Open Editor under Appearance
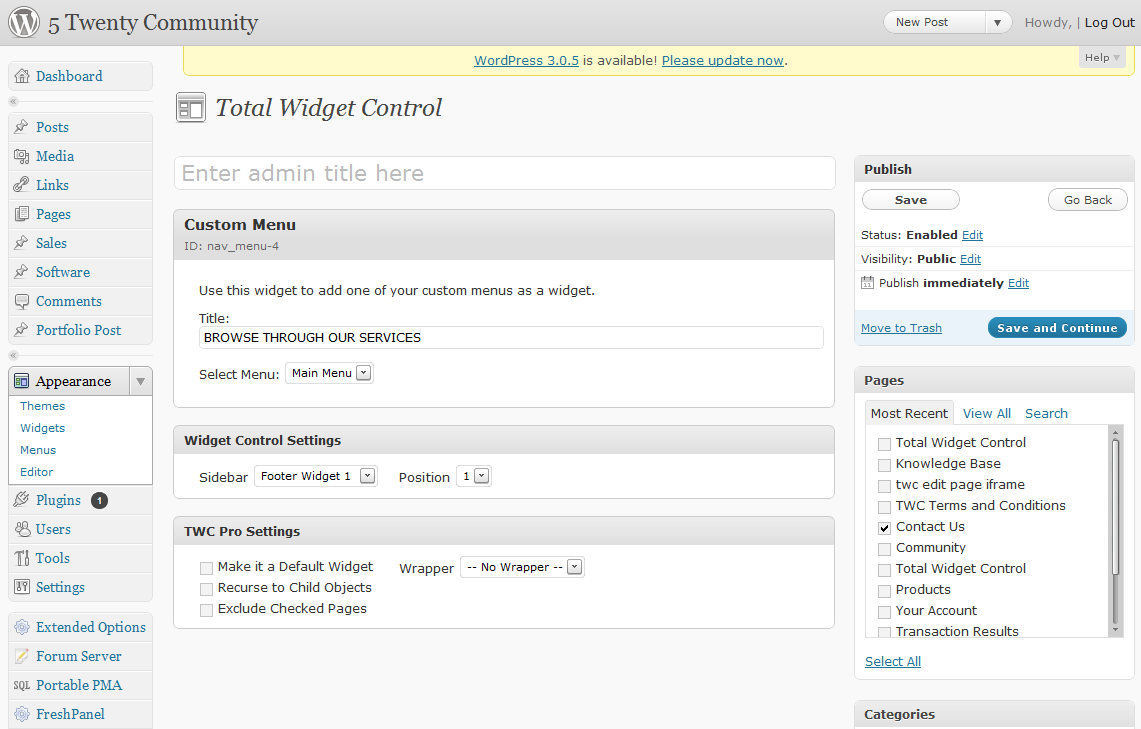Screen dimensions: 1141x729 (36, 471)
